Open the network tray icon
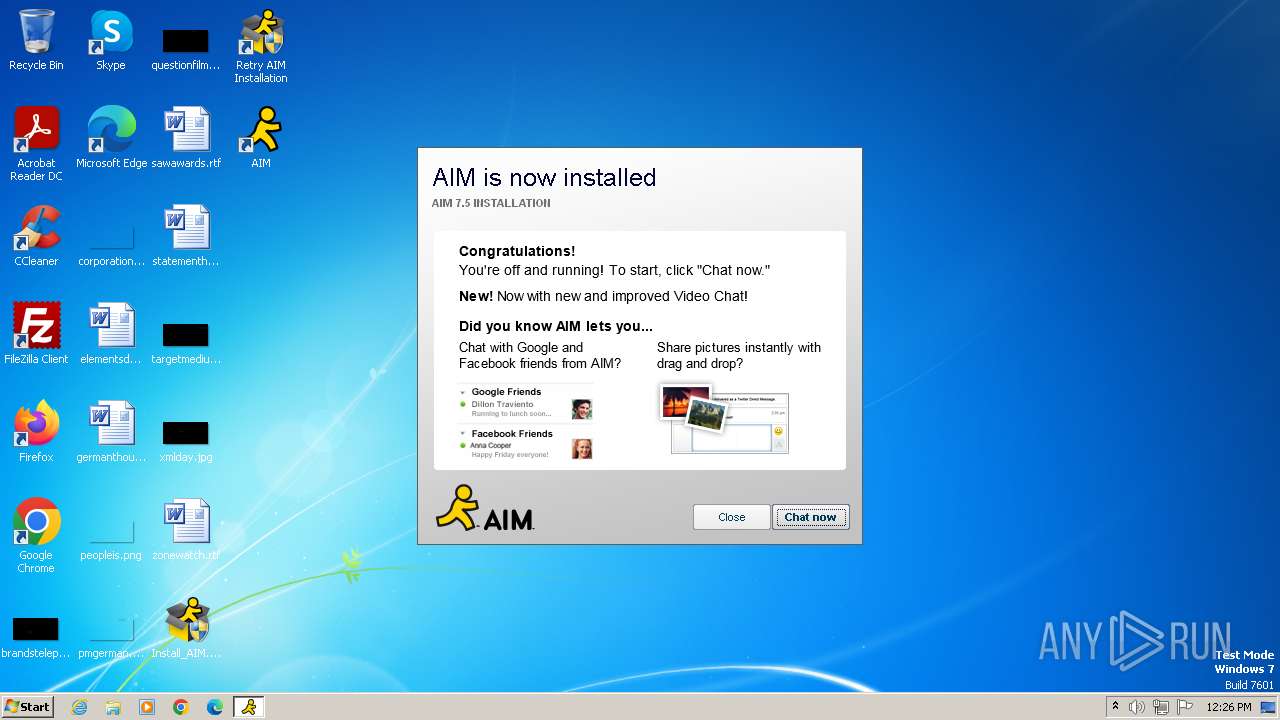The height and width of the screenshot is (720, 1280). pyautogui.click(x=1161, y=707)
